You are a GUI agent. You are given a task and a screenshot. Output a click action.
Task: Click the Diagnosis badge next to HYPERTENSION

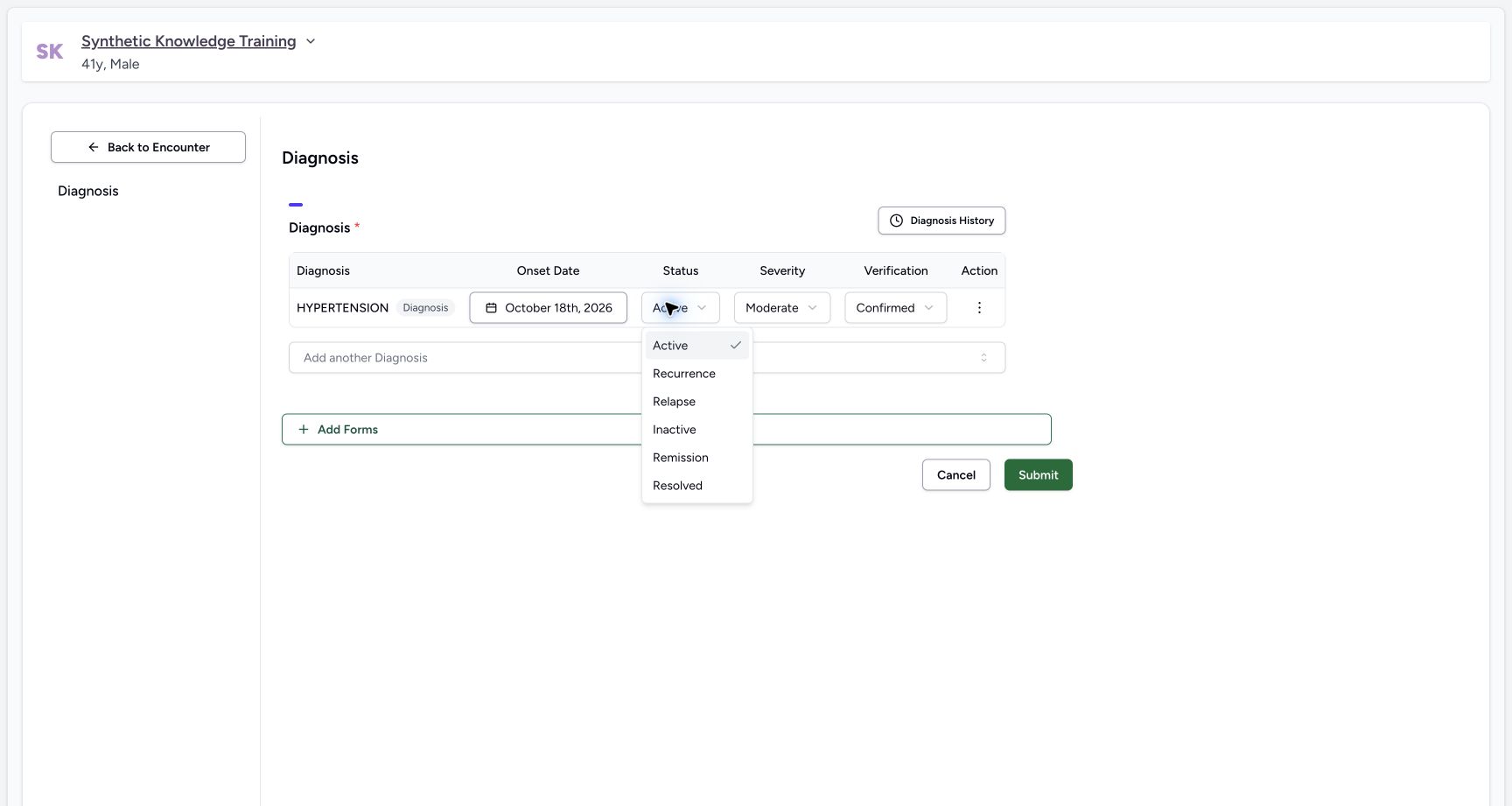pyautogui.click(x=425, y=308)
